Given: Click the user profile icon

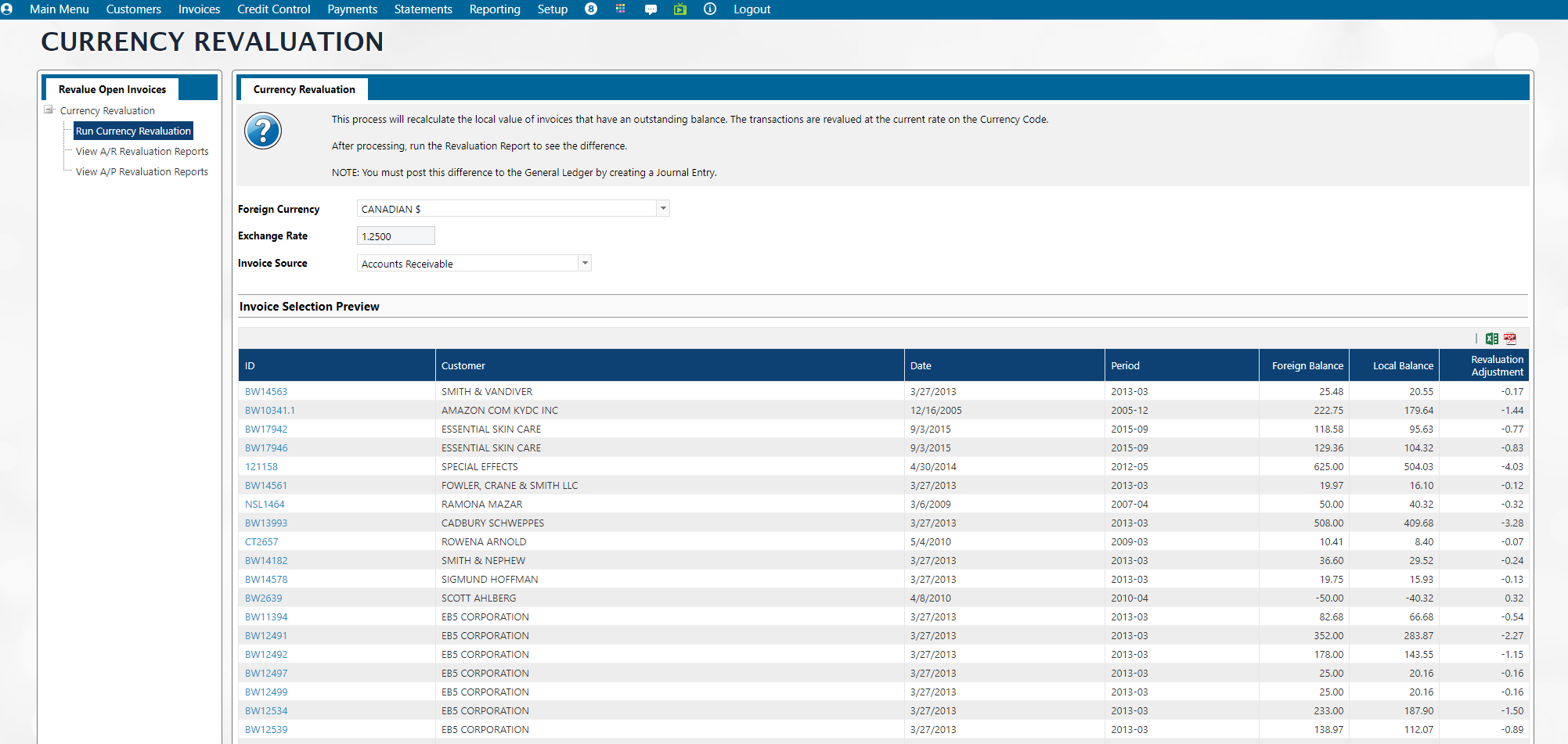Looking at the screenshot, I should click(x=7, y=9).
